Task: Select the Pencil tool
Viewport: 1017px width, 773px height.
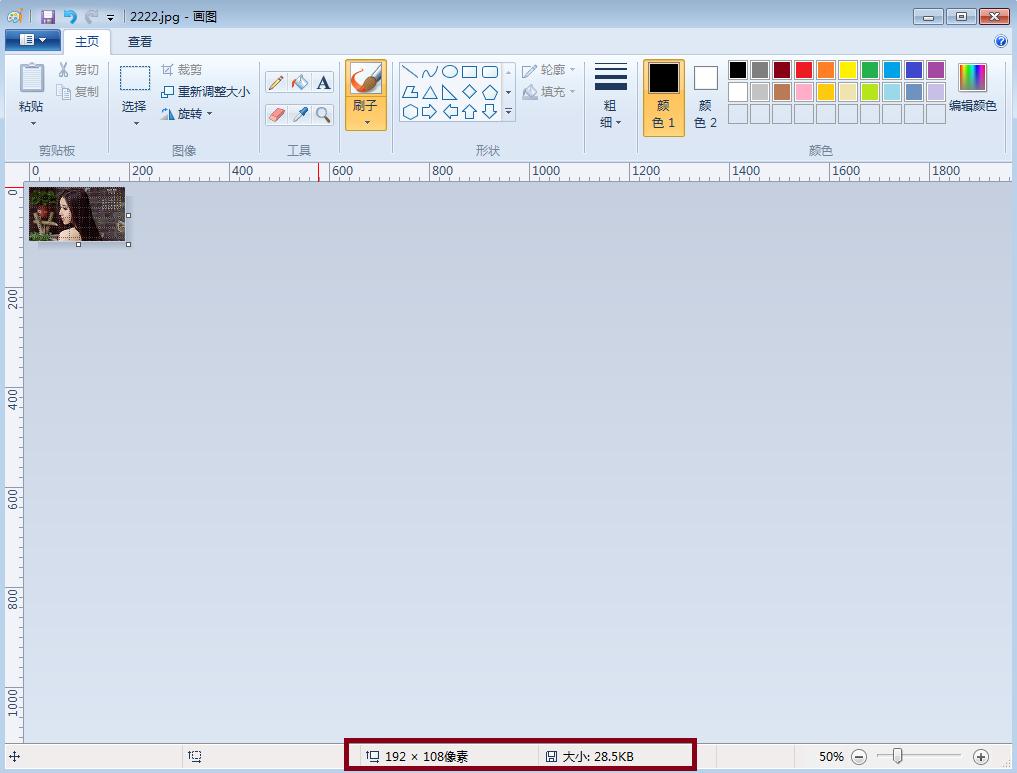Action: pyautogui.click(x=275, y=82)
